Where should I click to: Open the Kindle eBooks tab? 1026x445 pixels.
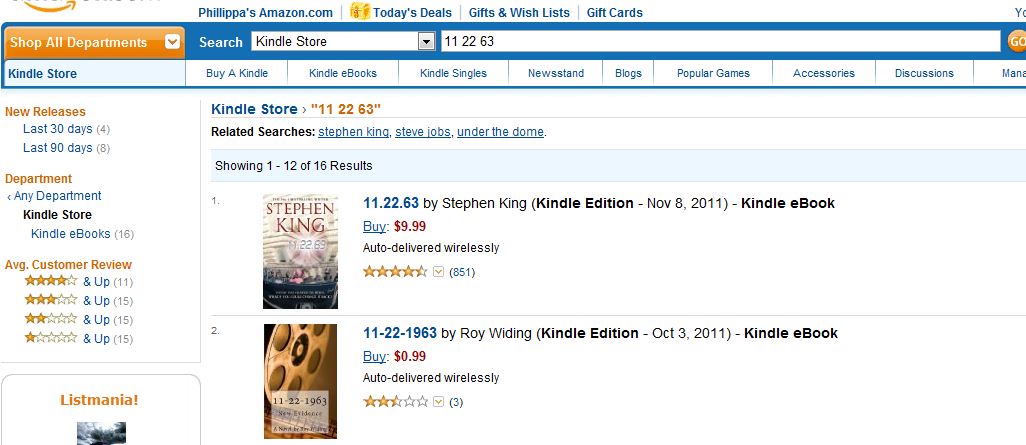[343, 73]
